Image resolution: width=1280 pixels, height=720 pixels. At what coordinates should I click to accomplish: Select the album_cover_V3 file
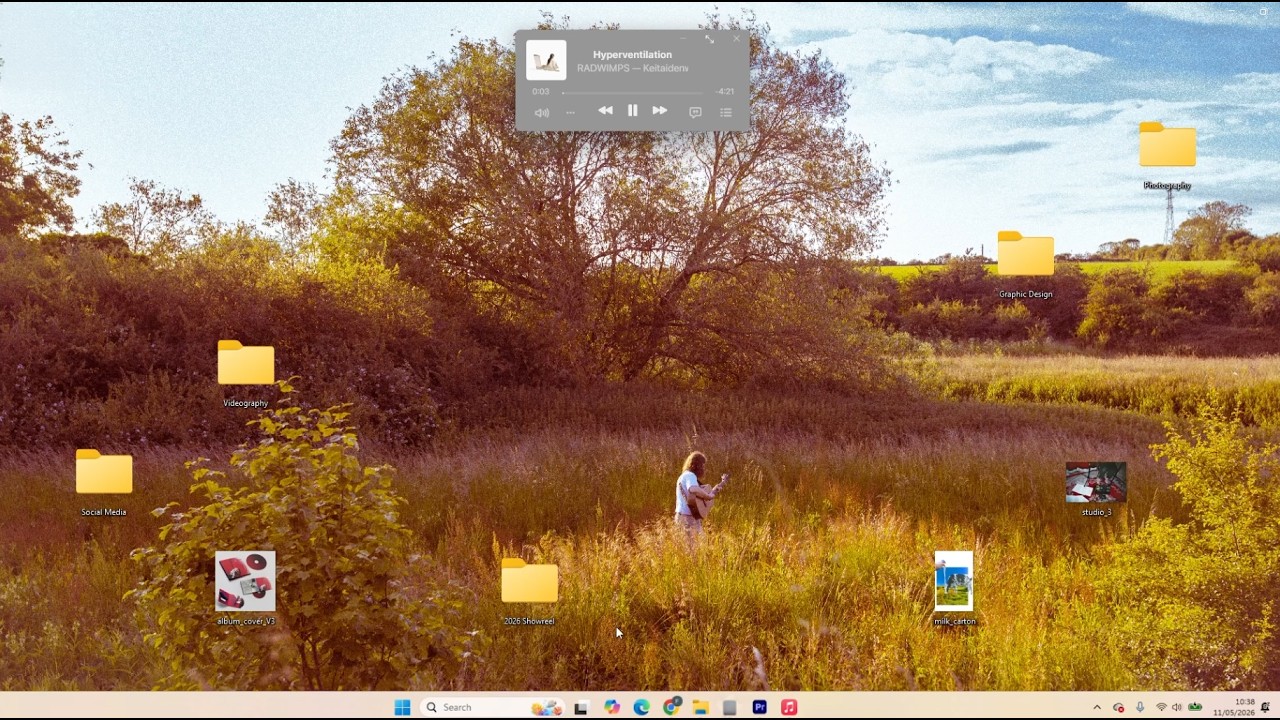click(246, 589)
